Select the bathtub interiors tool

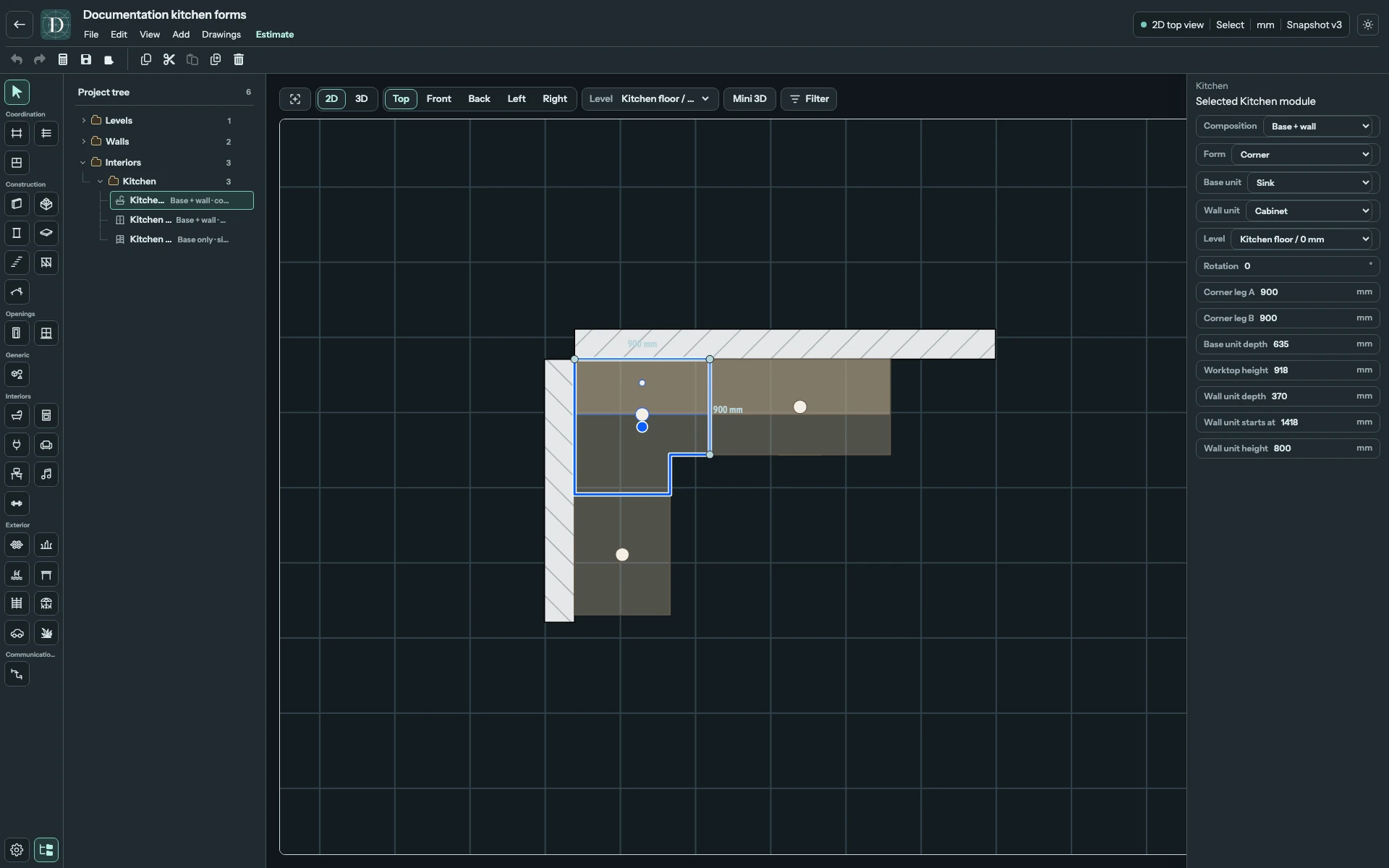pos(17,416)
